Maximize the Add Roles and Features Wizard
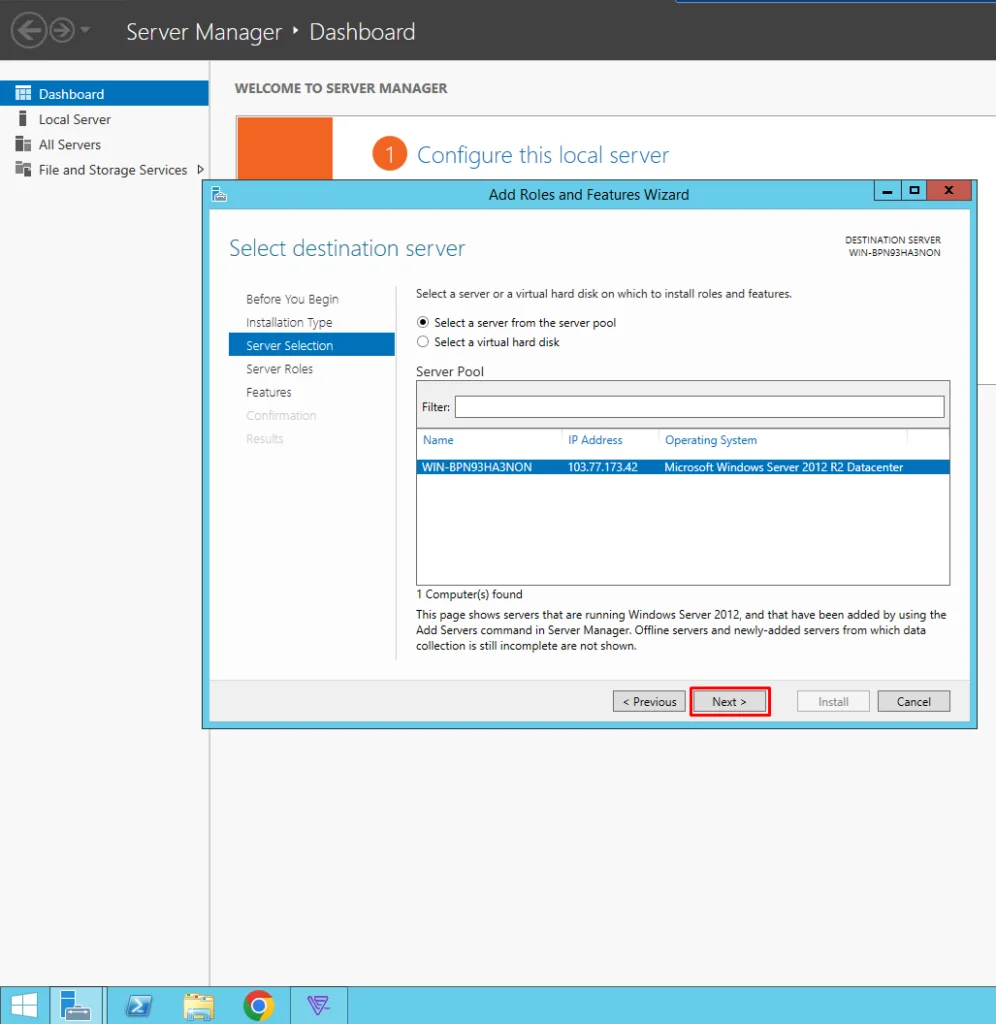The image size is (996, 1024). pyautogui.click(x=914, y=191)
